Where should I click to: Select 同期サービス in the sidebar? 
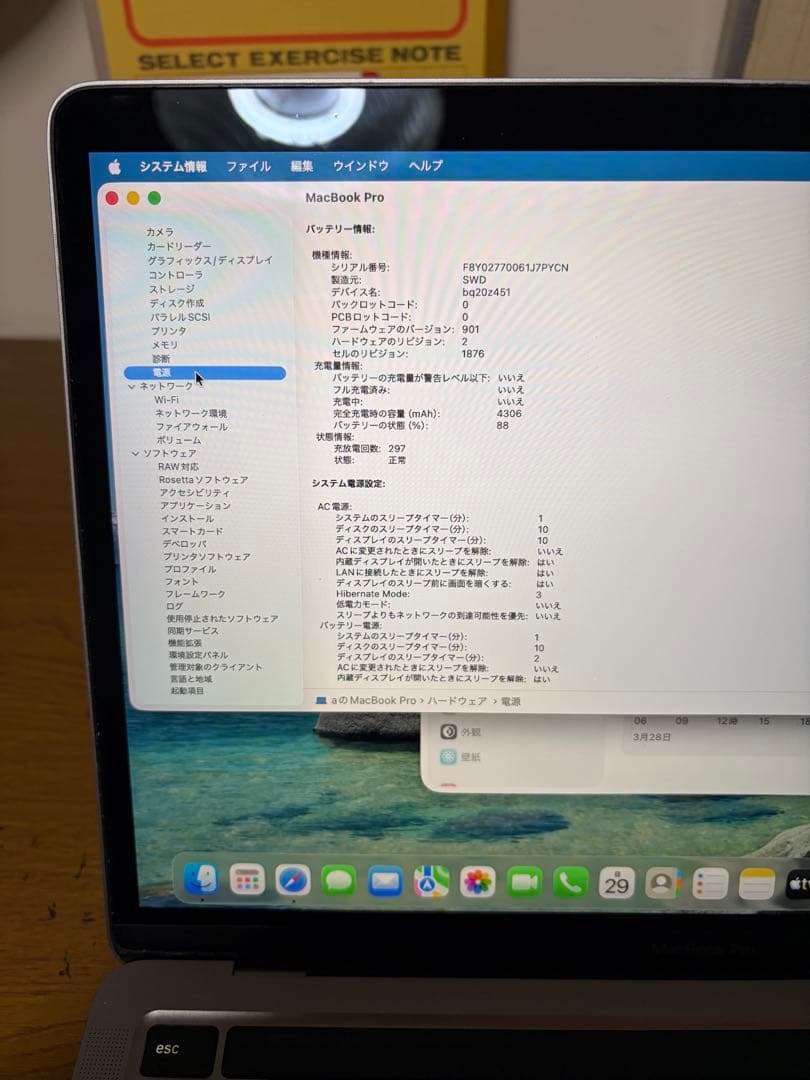coord(193,630)
